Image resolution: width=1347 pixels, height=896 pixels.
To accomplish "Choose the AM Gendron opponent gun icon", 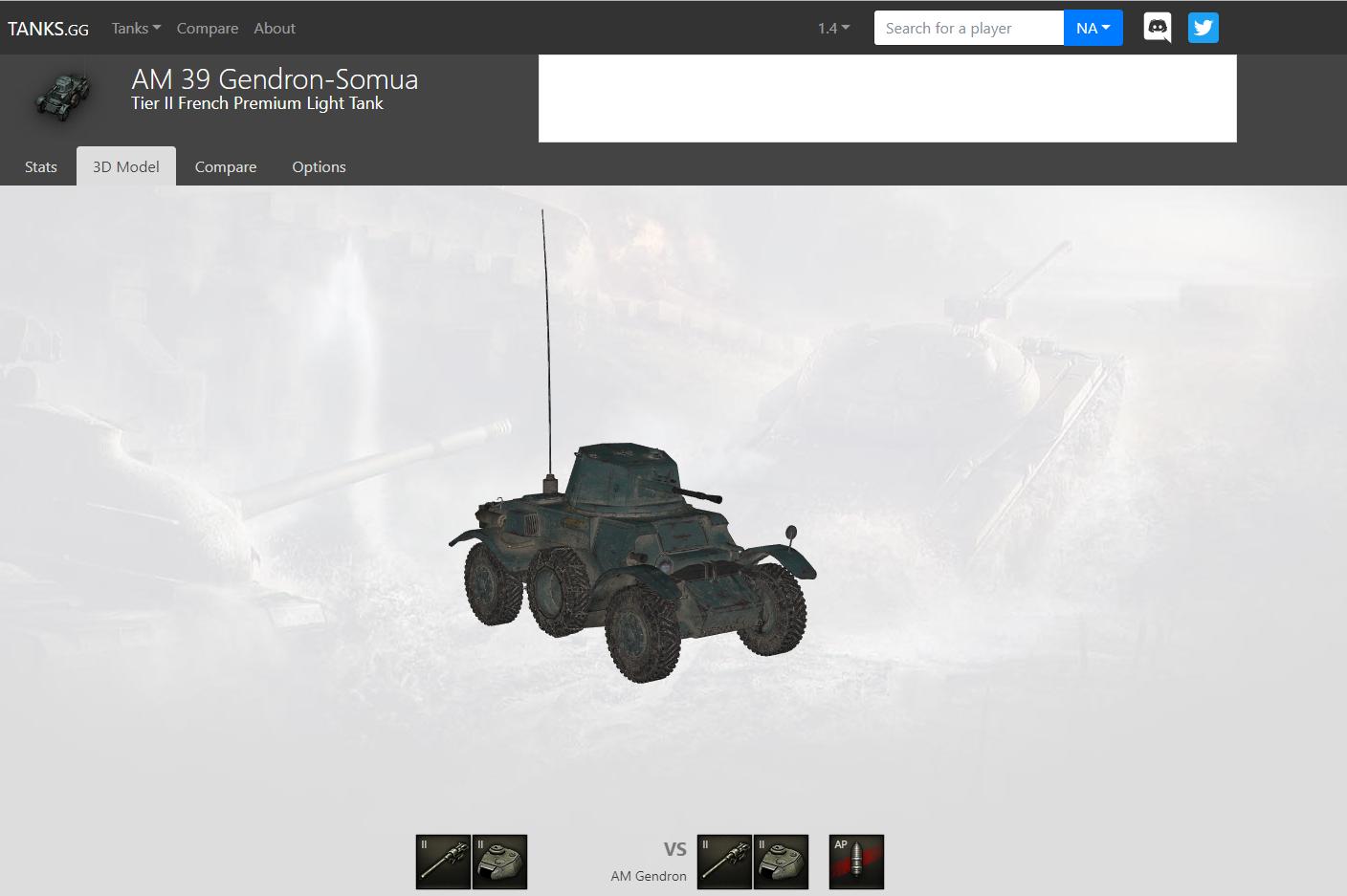I will click(724, 862).
